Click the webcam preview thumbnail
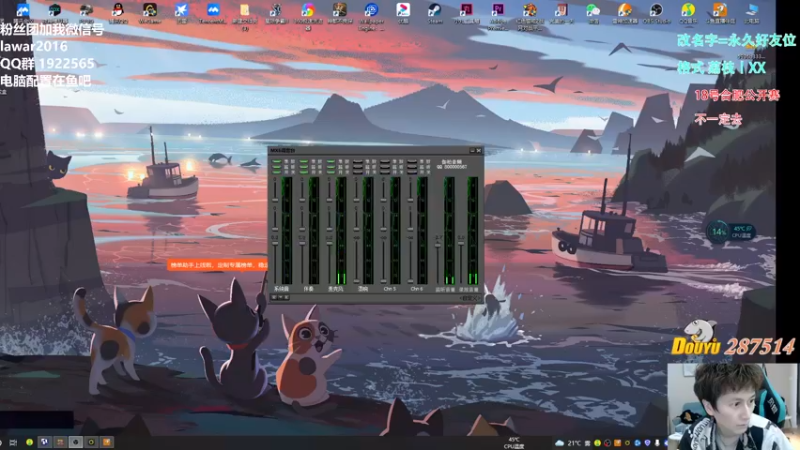Image resolution: width=800 pixels, height=450 pixels. tap(732, 406)
